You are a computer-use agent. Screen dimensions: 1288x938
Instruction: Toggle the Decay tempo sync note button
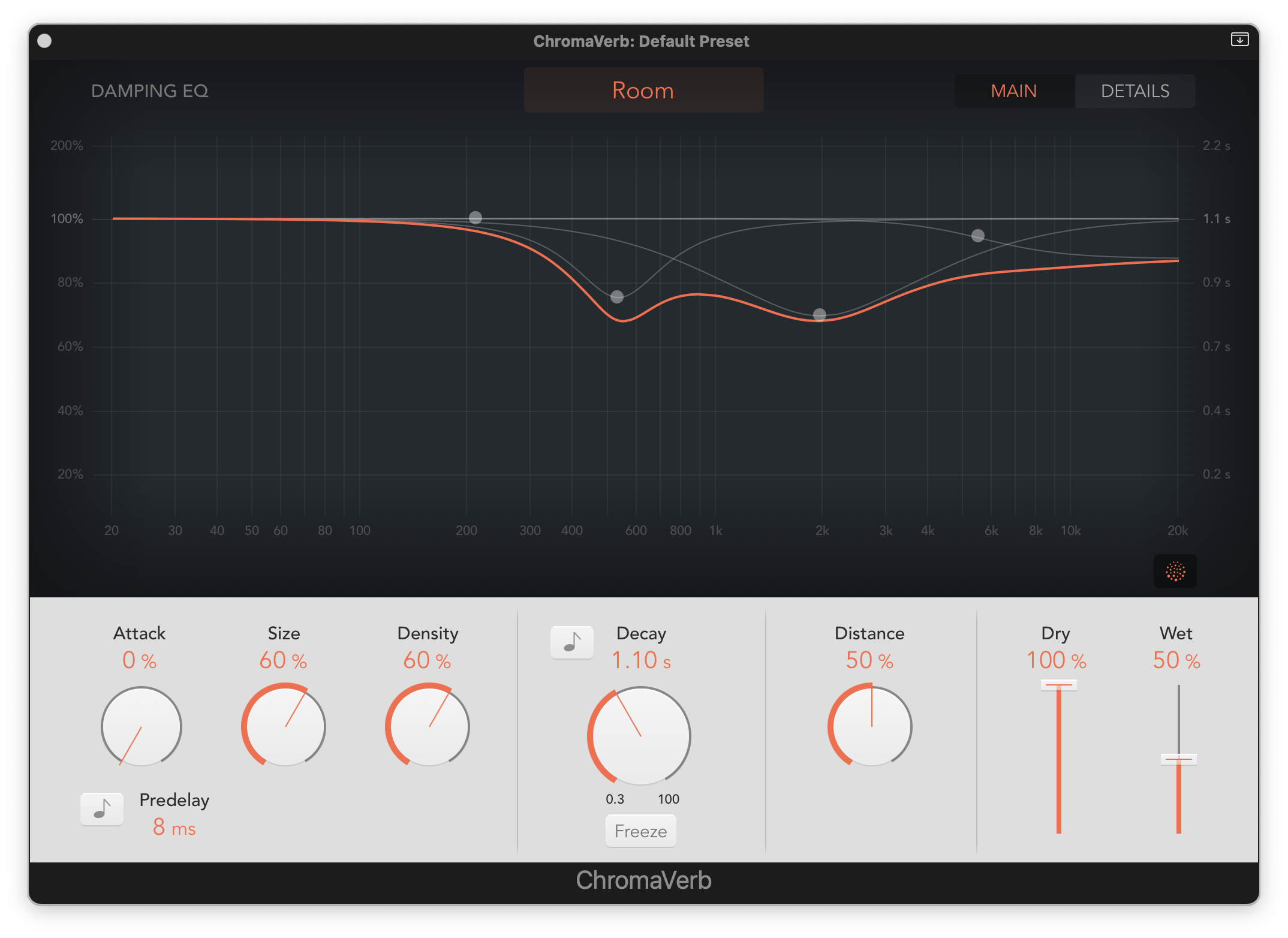572,642
